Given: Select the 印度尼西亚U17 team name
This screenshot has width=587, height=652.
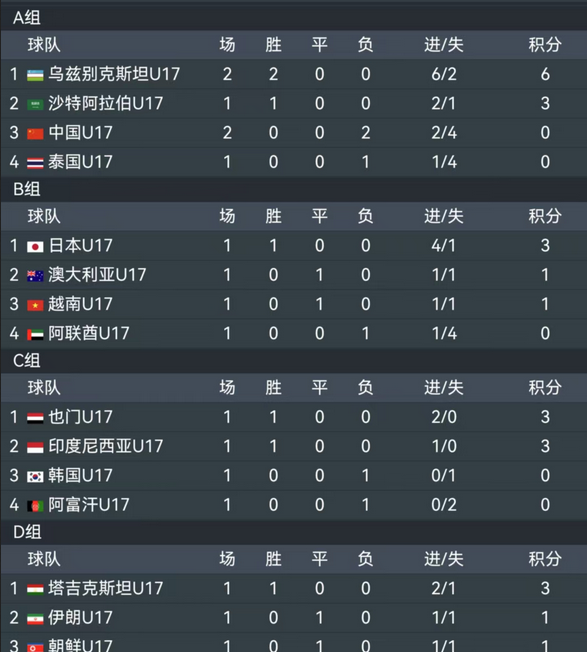Looking at the screenshot, I should coord(106,446).
